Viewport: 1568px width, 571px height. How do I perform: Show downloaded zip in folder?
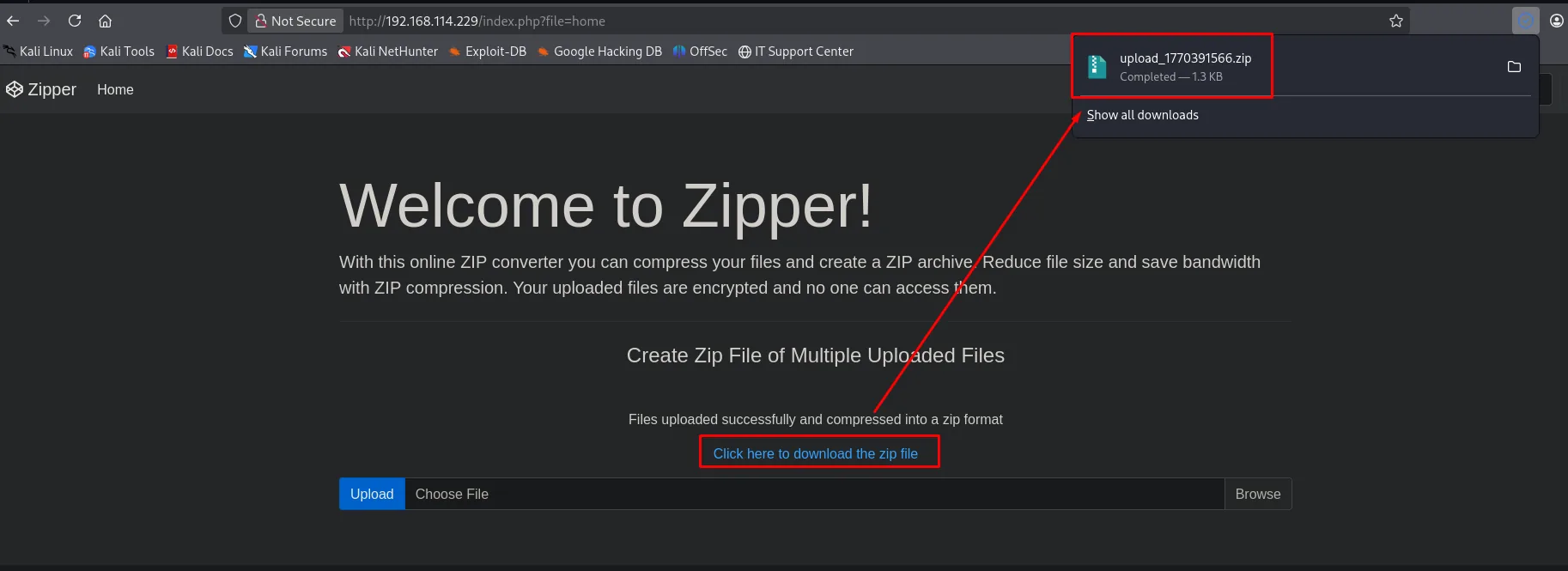pyautogui.click(x=1514, y=67)
